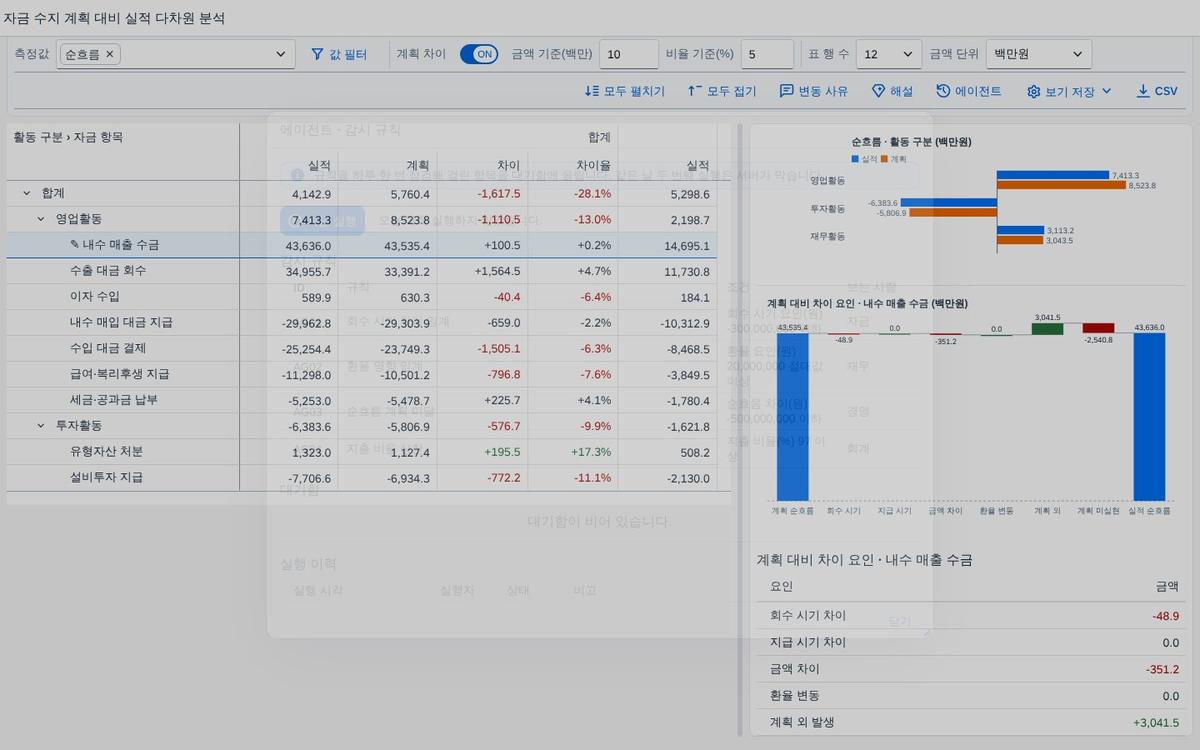Click the 금액 기준(백만) input field

point(628,54)
